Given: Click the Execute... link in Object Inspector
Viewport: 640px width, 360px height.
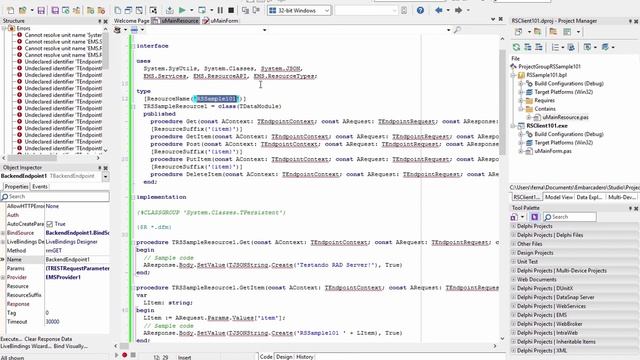Looking at the screenshot, I should point(11,339).
